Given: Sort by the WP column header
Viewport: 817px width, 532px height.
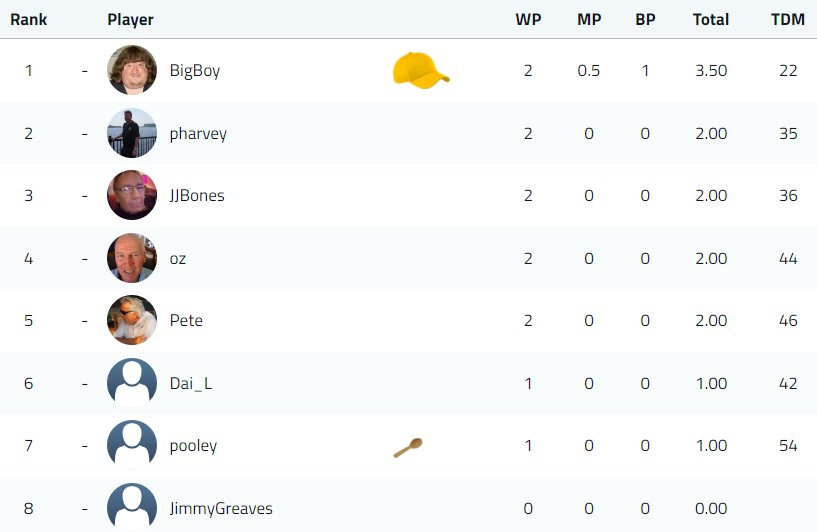Looking at the screenshot, I should (528, 20).
